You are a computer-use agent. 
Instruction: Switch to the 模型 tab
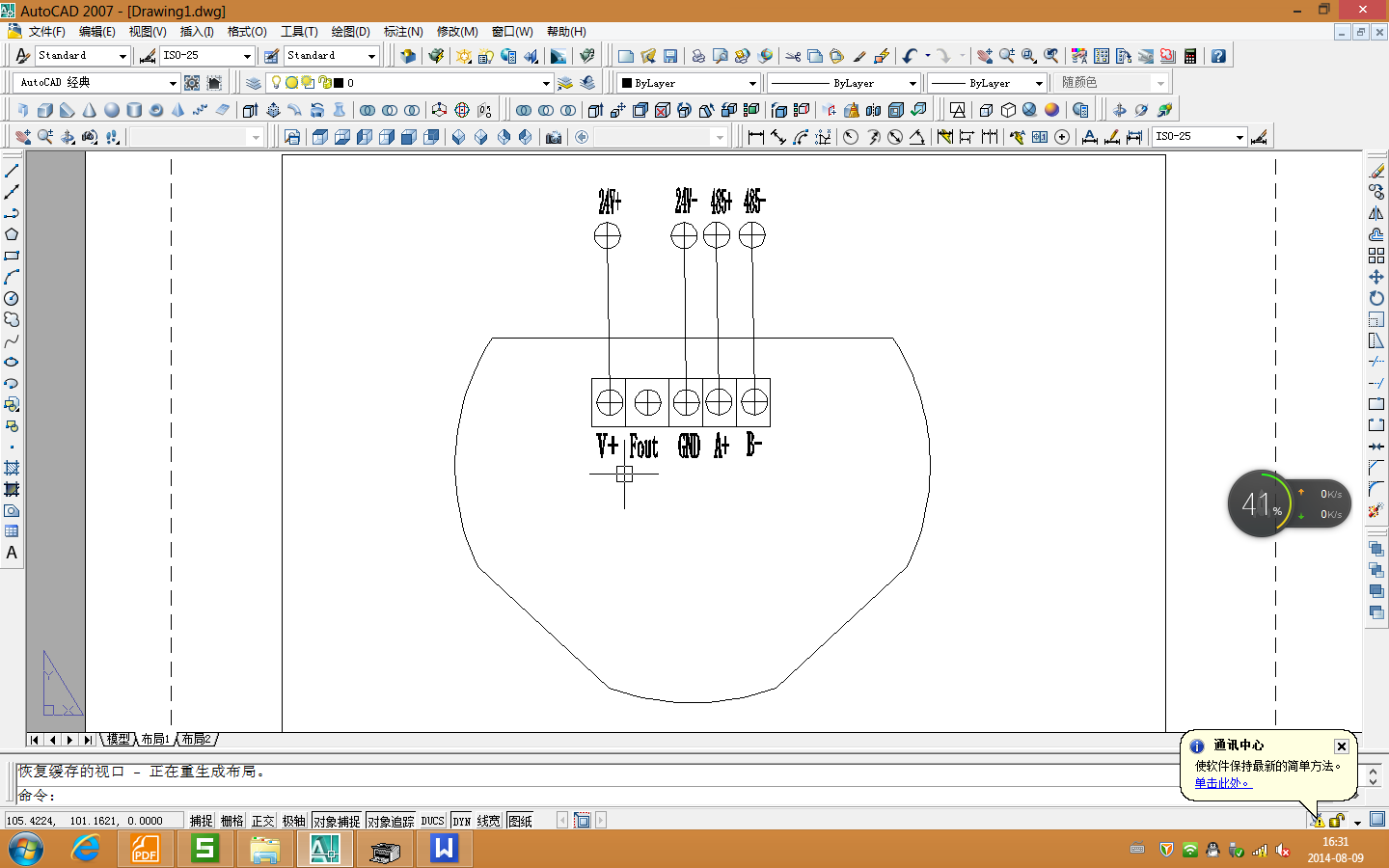118,740
